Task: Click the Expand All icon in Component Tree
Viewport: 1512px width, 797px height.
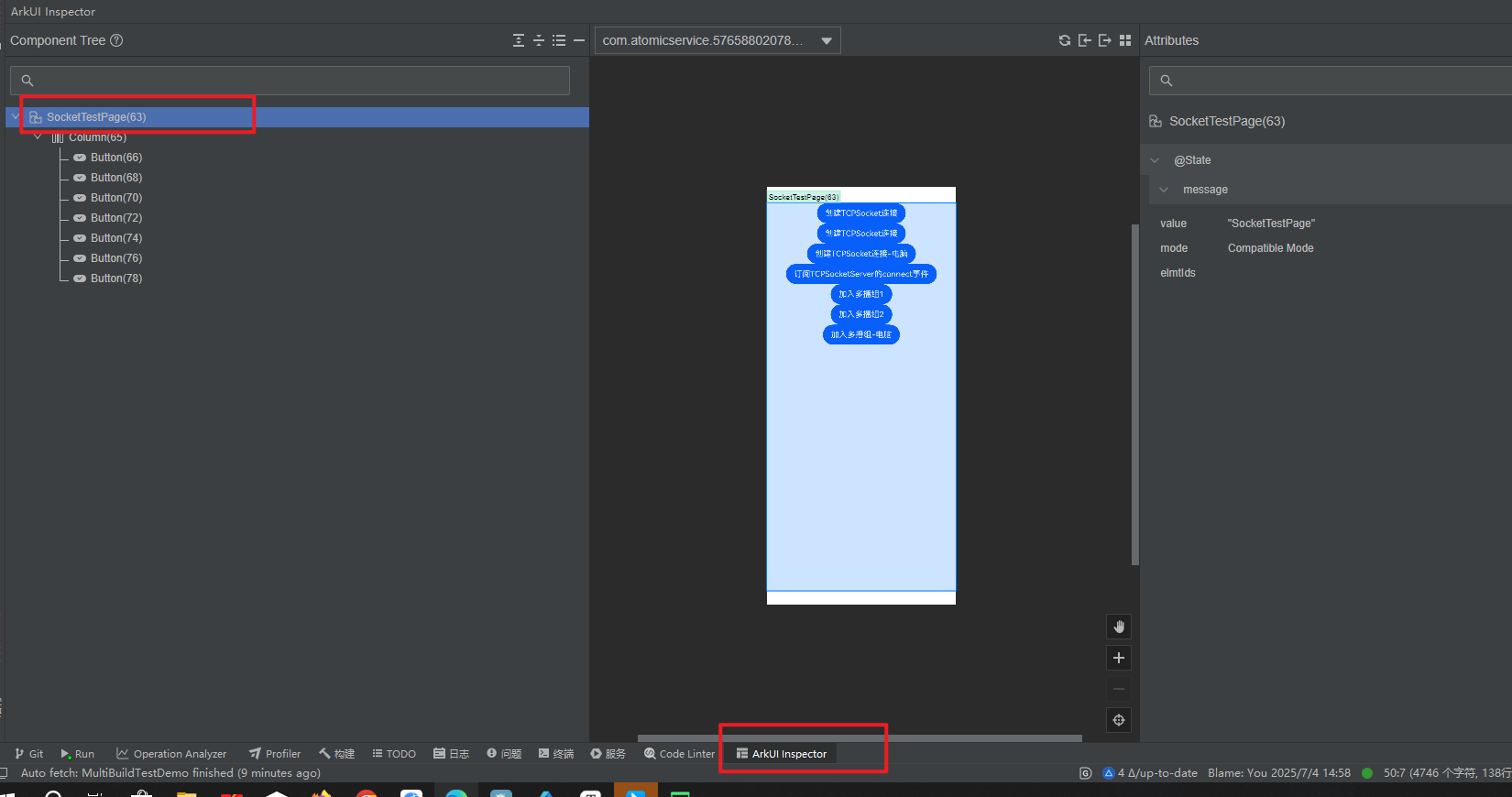Action: [x=519, y=40]
